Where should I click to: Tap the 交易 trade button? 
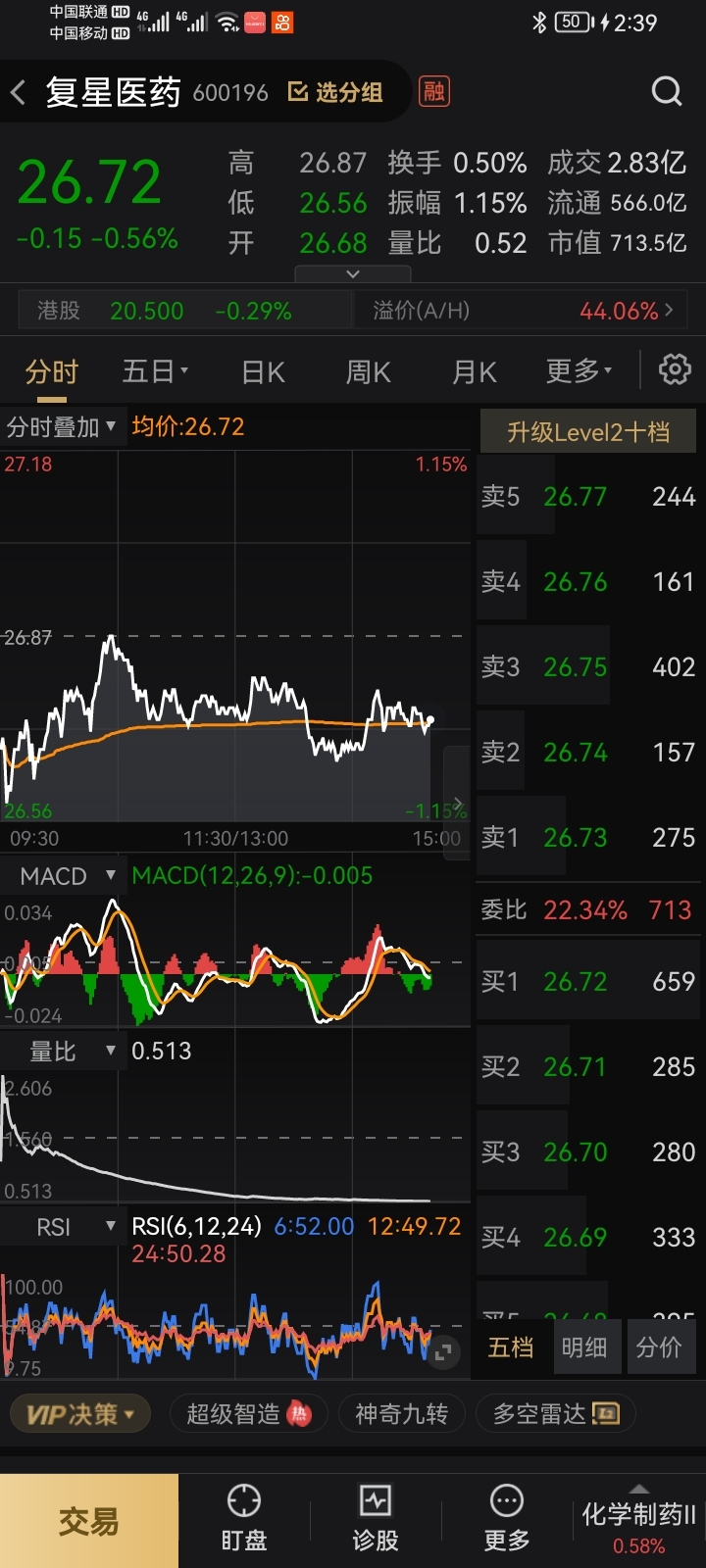coord(89,1521)
